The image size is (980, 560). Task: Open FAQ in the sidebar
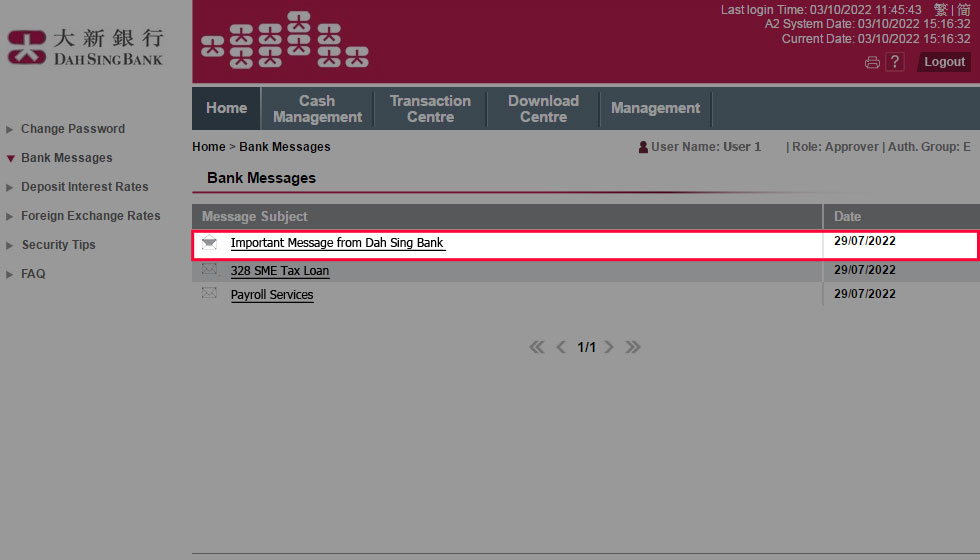(x=33, y=274)
